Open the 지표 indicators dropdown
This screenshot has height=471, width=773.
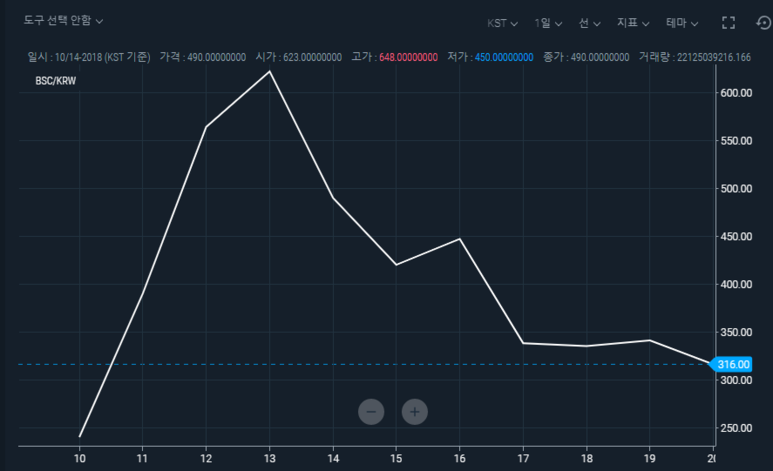click(x=633, y=23)
